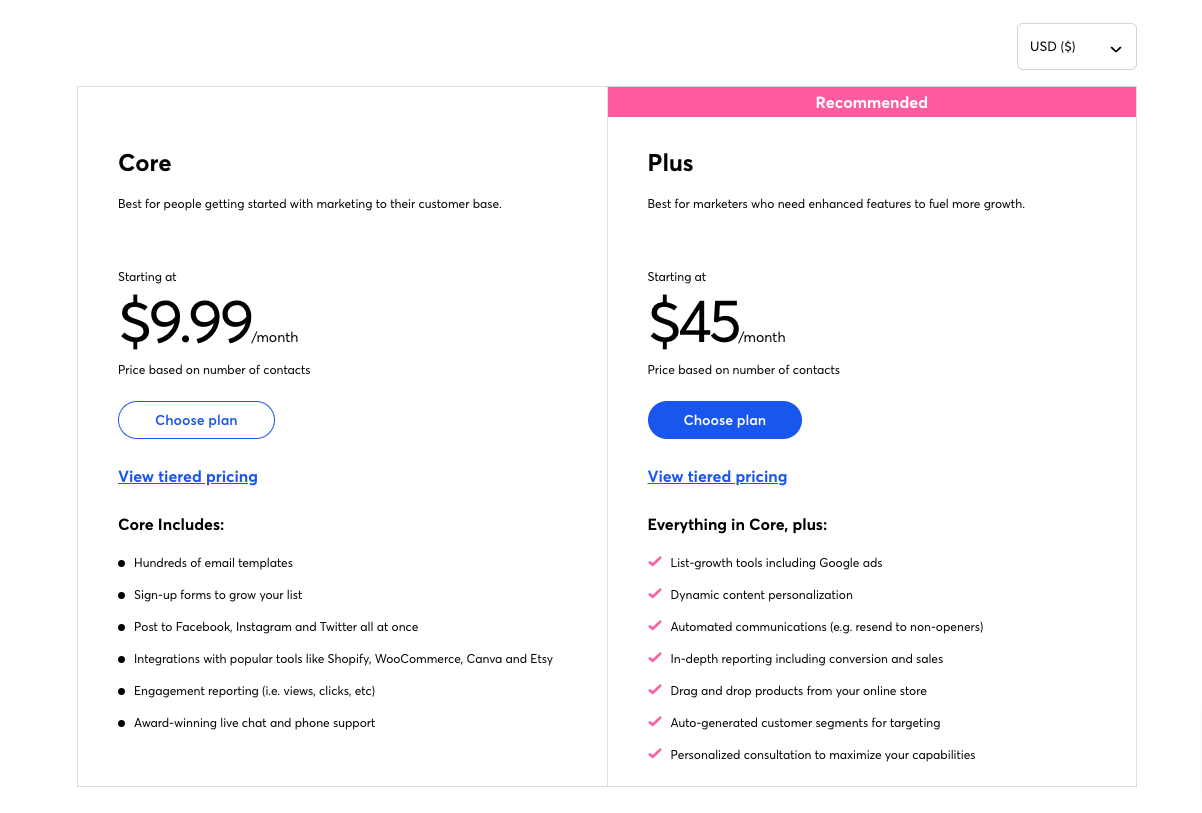The image size is (1202, 813).
Task: Click the checkmark beside List-growth tools feature
Action: pyautogui.click(x=655, y=562)
